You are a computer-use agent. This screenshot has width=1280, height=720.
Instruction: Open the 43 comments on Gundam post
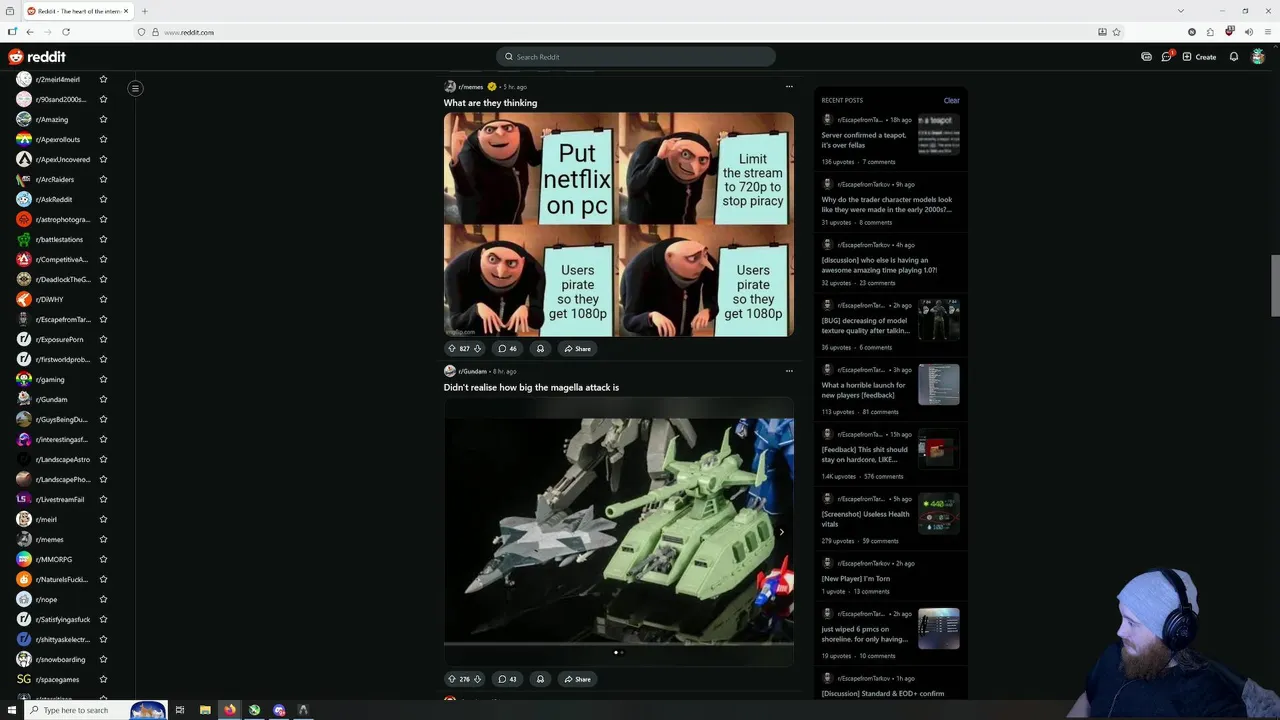(x=508, y=679)
